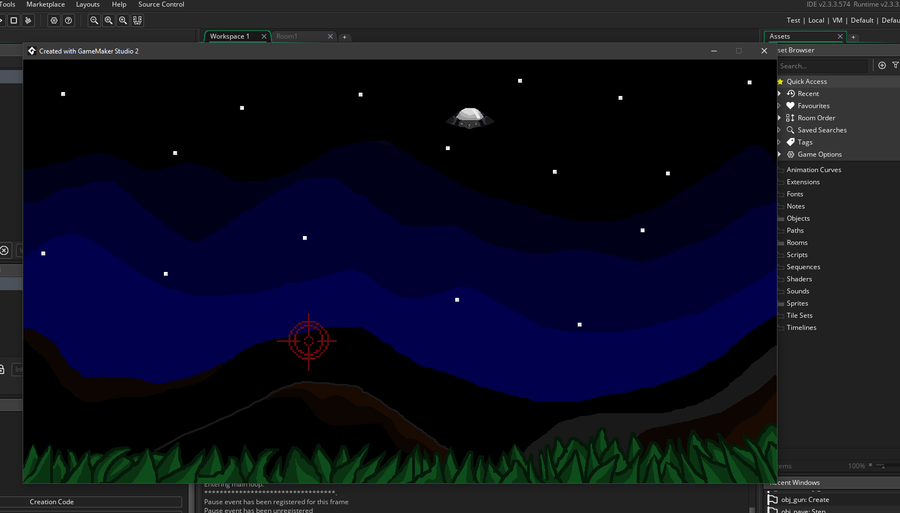900x513 pixels.
Task: Open the Help question-mark toolbar icon
Action: [x=68, y=20]
